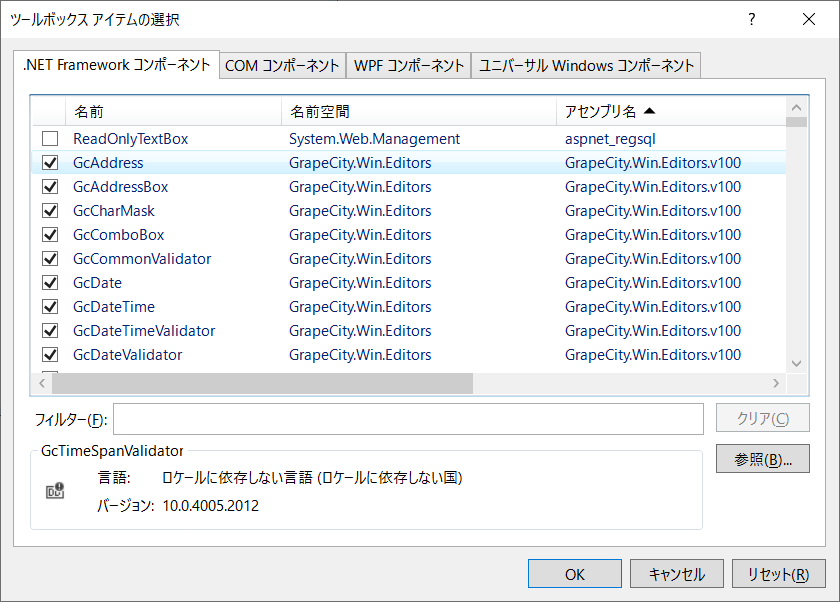Image resolution: width=840 pixels, height=602 pixels.
Task: Sort by 名前空間 column header
Action: click(418, 111)
